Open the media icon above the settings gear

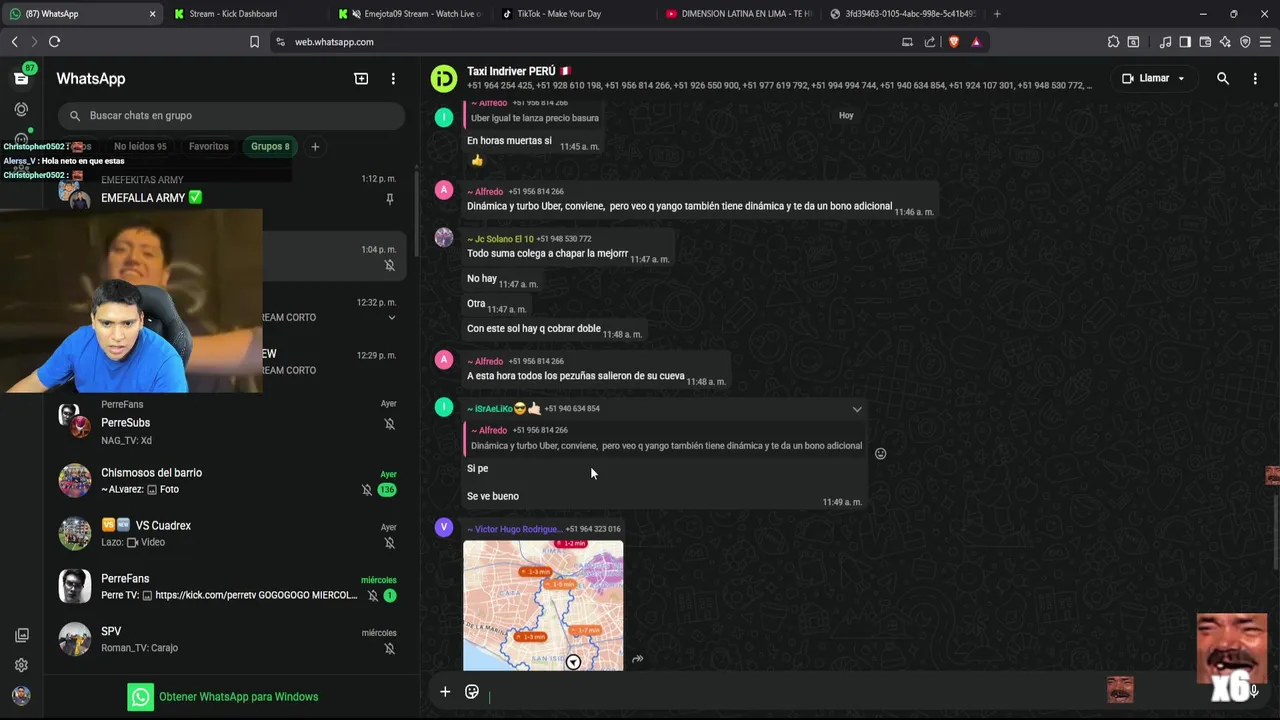tap(21, 635)
